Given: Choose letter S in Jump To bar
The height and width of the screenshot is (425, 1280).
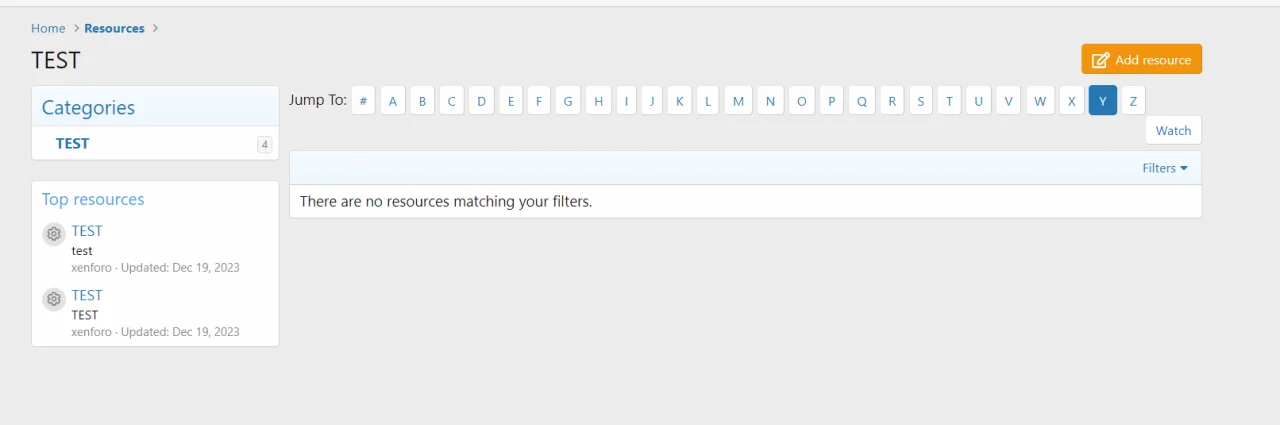Looking at the screenshot, I should pos(920,100).
